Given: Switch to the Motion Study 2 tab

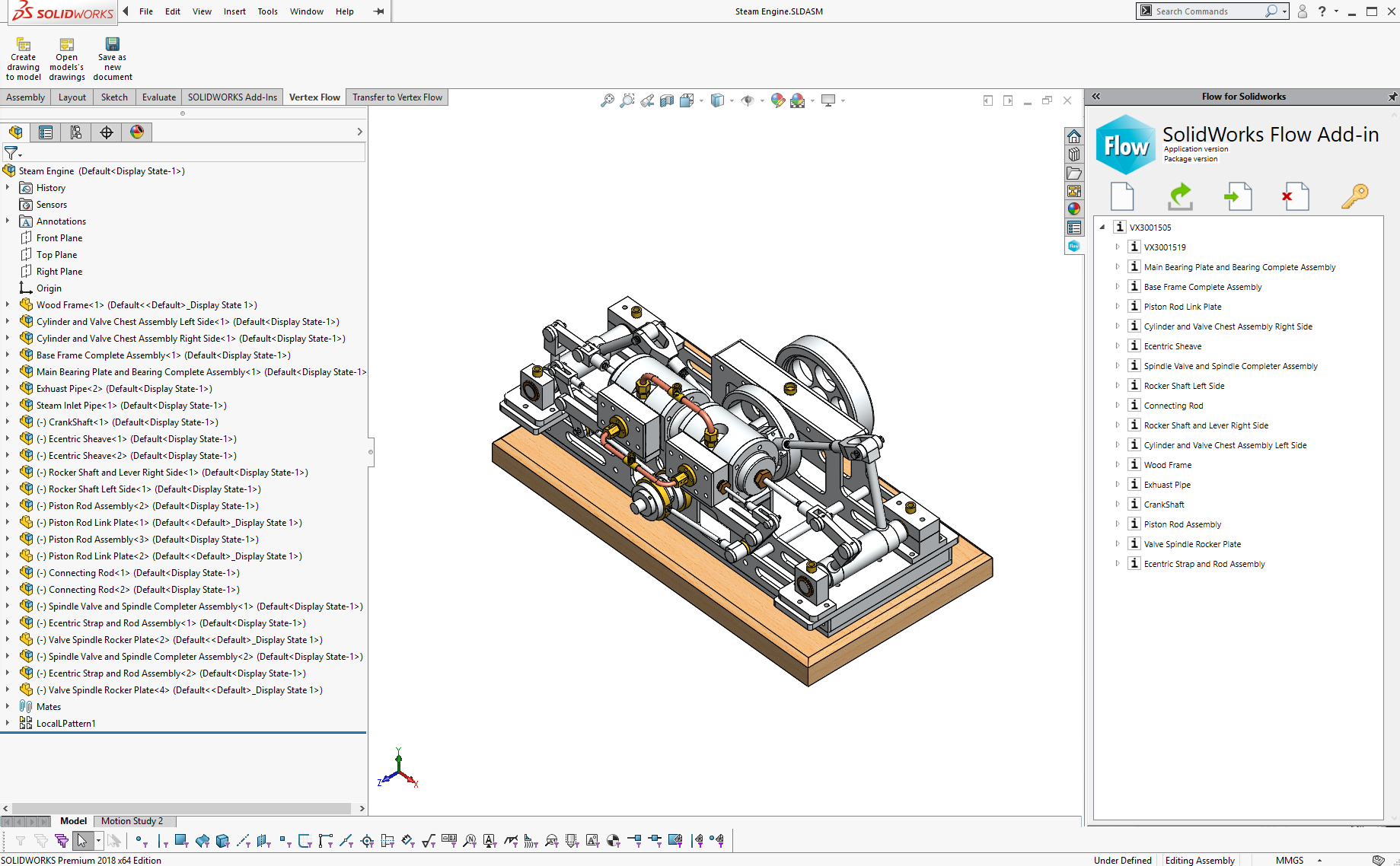Looking at the screenshot, I should [134, 821].
